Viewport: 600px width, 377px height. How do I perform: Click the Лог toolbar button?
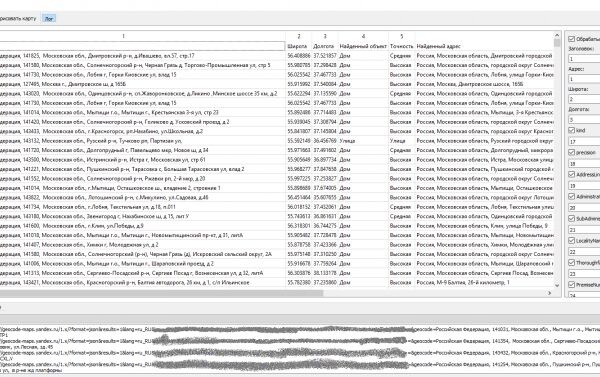tap(49, 18)
